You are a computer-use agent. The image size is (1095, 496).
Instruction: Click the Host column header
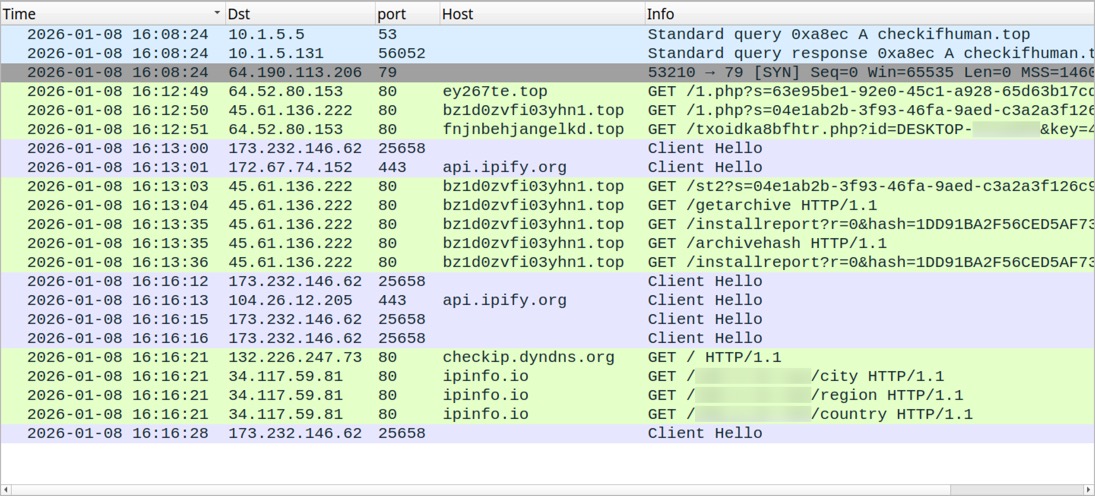click(x=540, y=14)
